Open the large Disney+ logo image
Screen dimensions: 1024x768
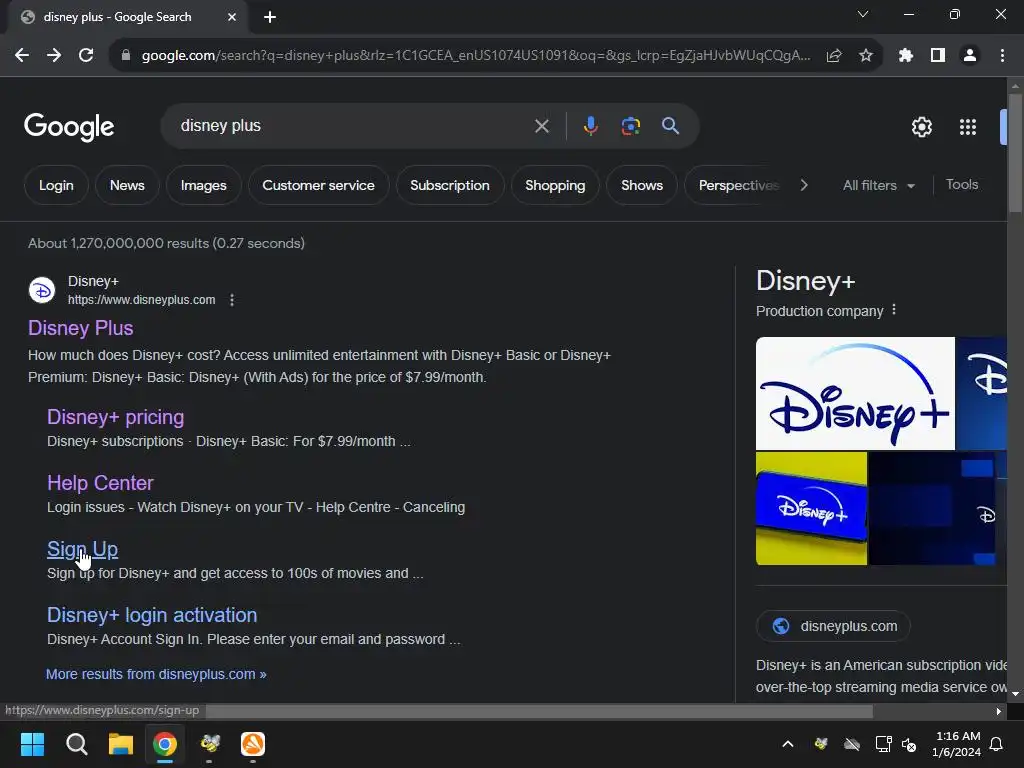(x=855, y=393)
